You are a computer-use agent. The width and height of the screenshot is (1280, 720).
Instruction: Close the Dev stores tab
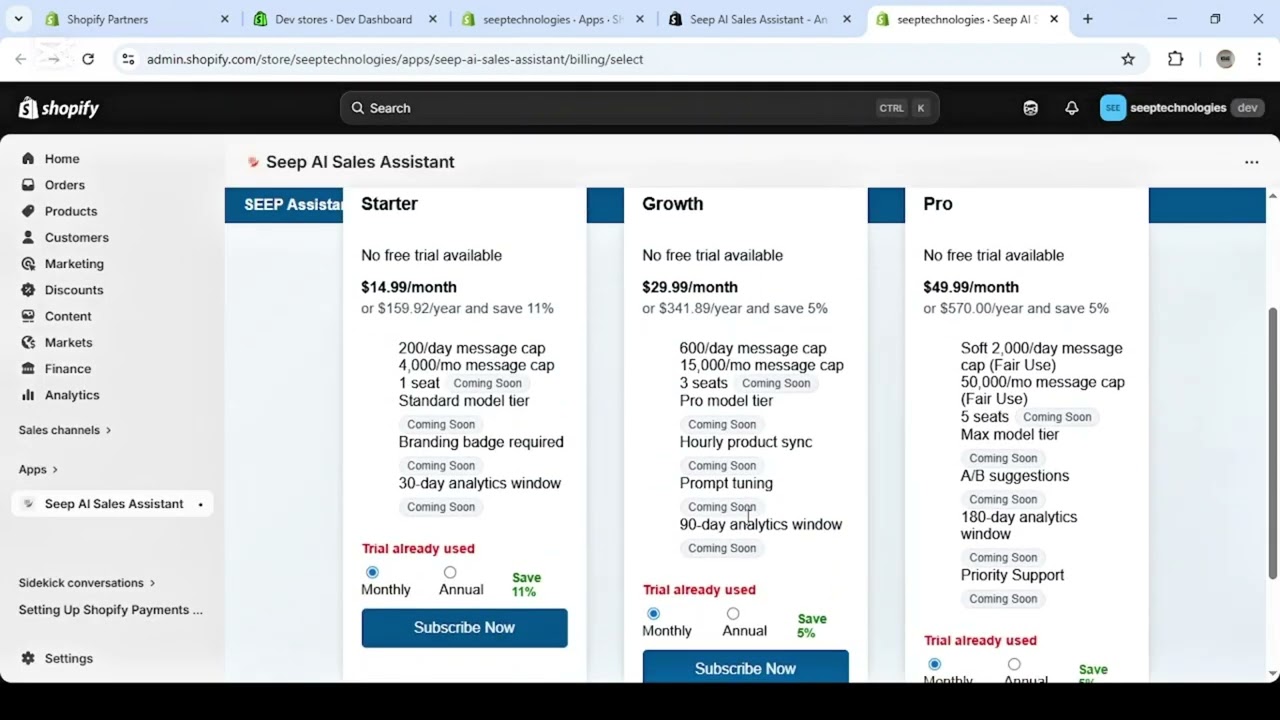(432, 19)
